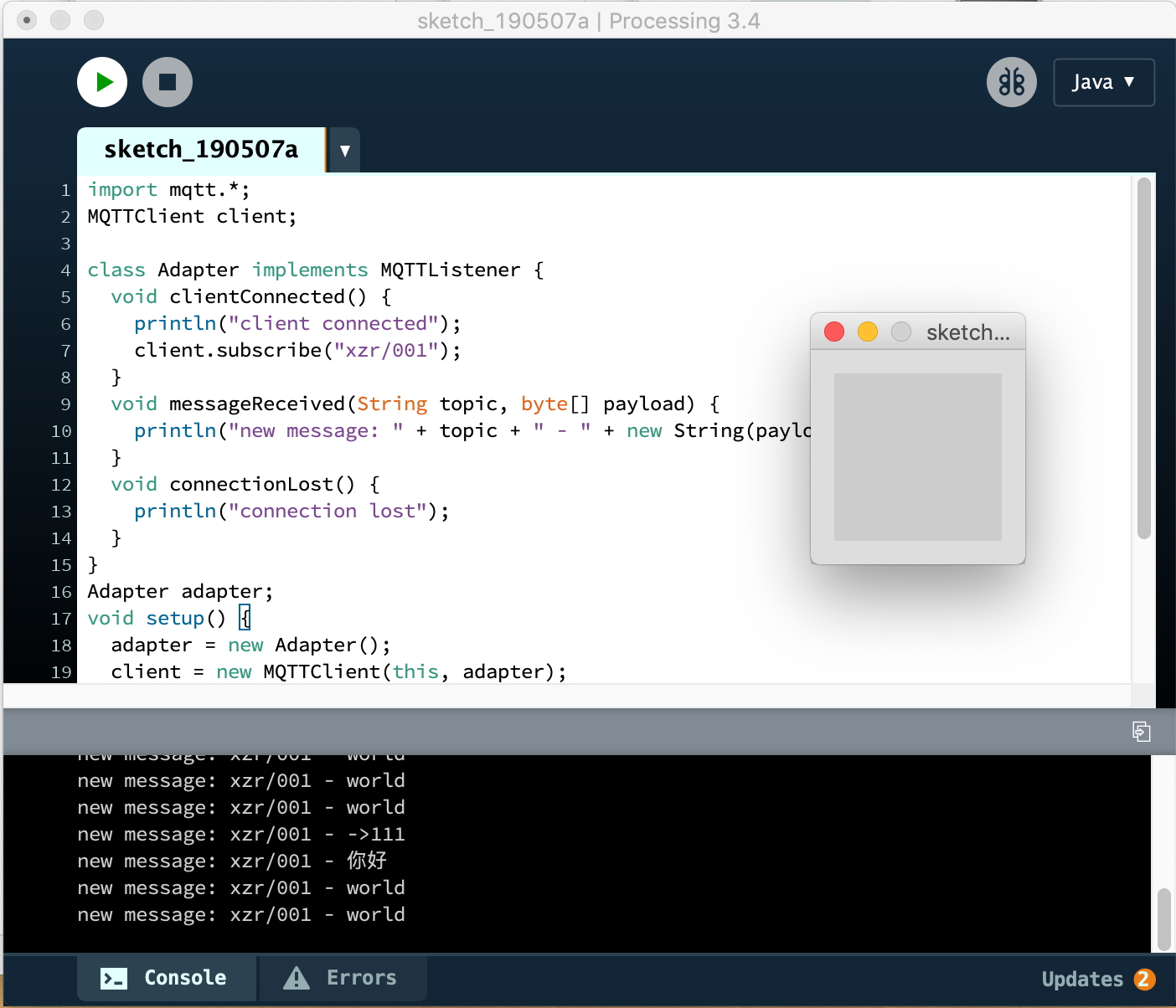Click the println "connection lost" line

point(291,512)
